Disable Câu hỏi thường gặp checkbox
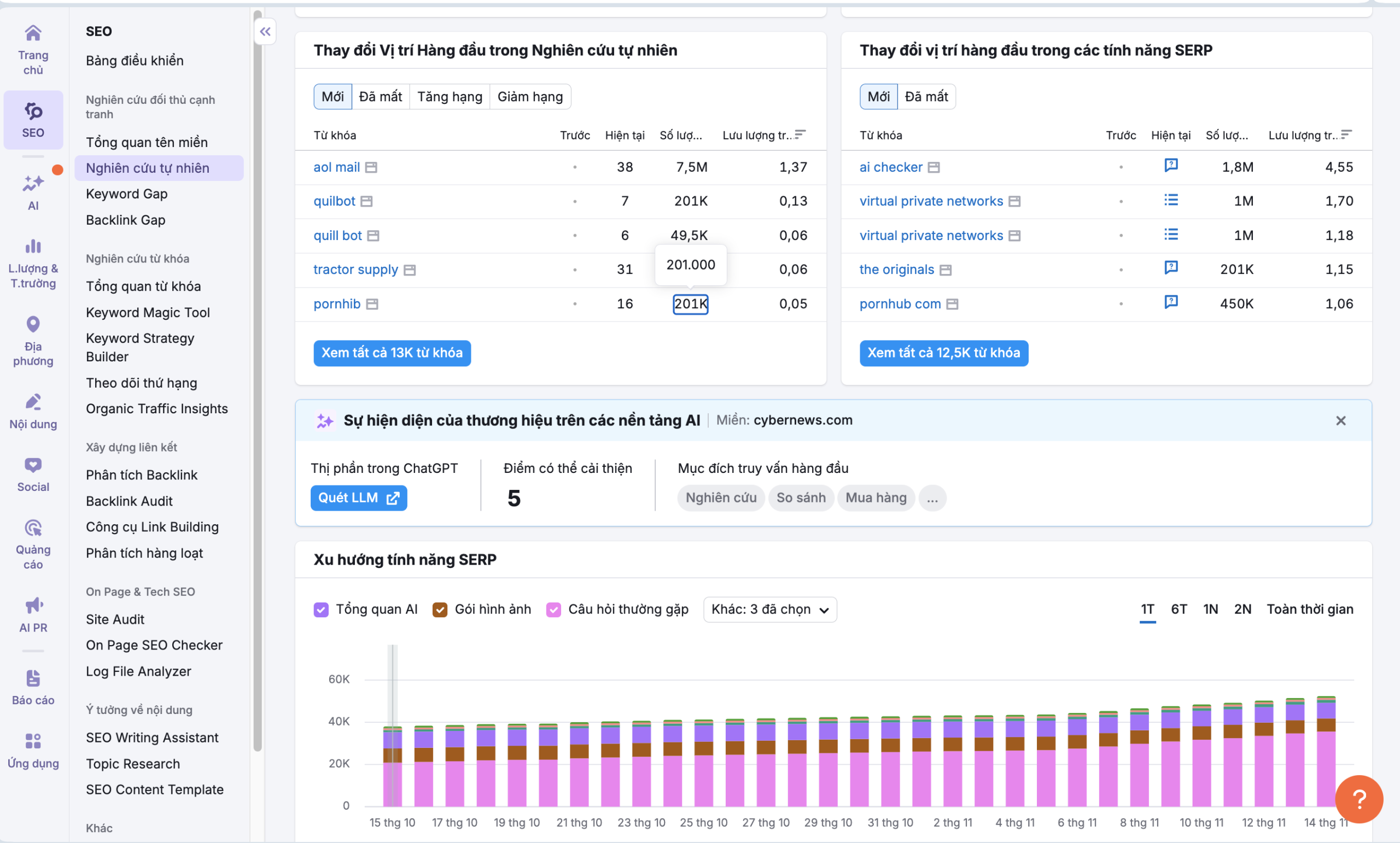Image resolution: width=1400 pixels, height=843 pixels. 553,610
